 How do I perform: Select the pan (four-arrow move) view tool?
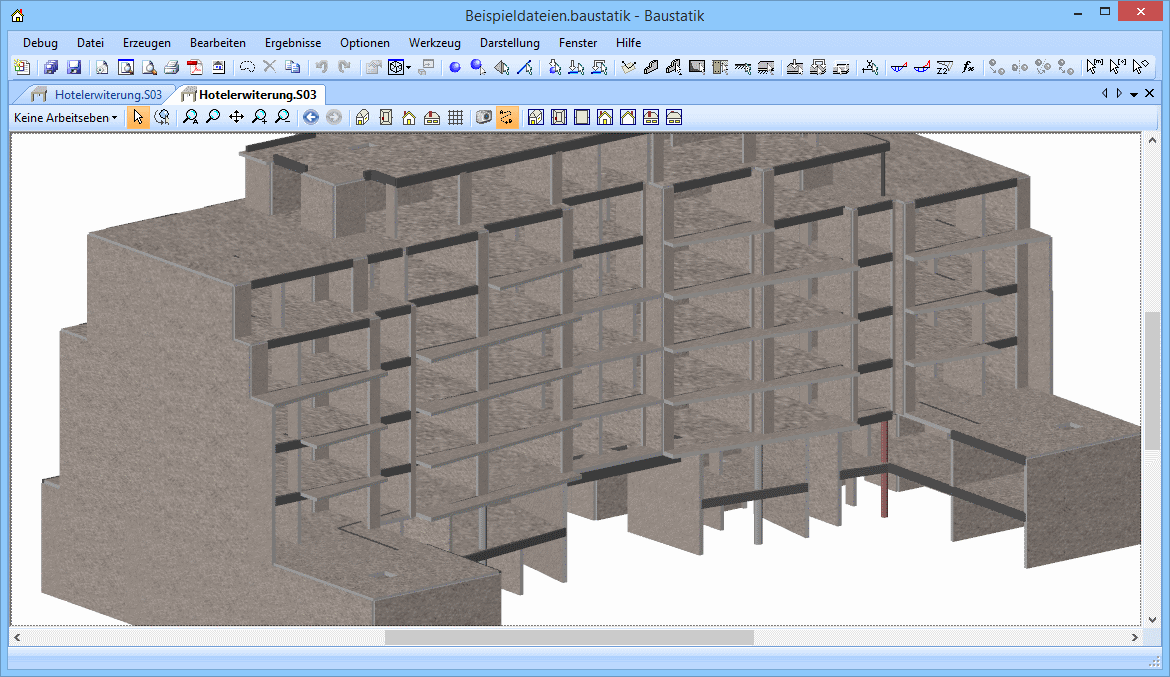click(x=236, y=117)
